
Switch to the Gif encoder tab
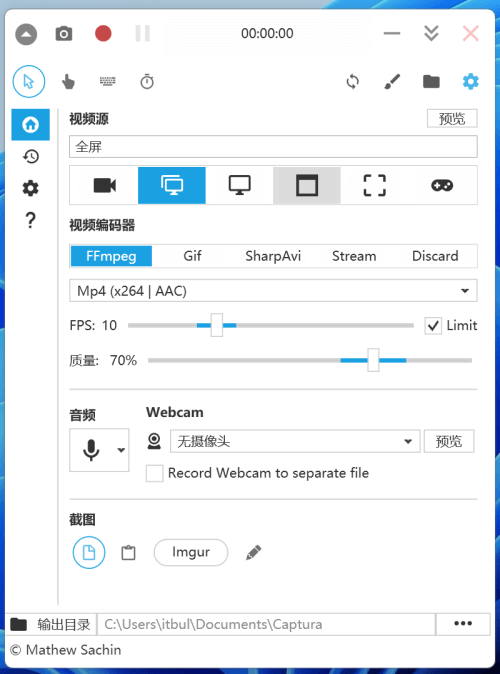click(192, 256)
